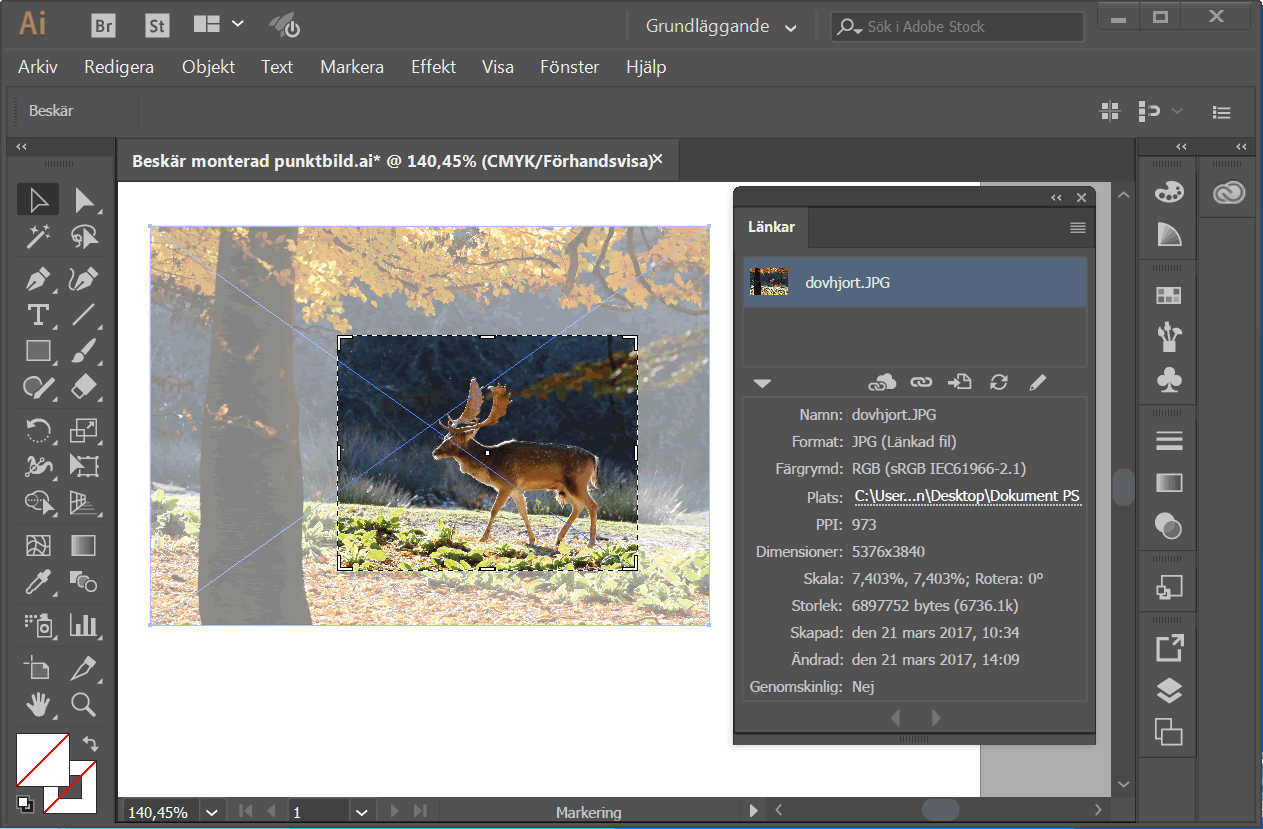Click the Update Link refresh icon
The height and width of the screenshot is (829, 1263).
point(998,382)
